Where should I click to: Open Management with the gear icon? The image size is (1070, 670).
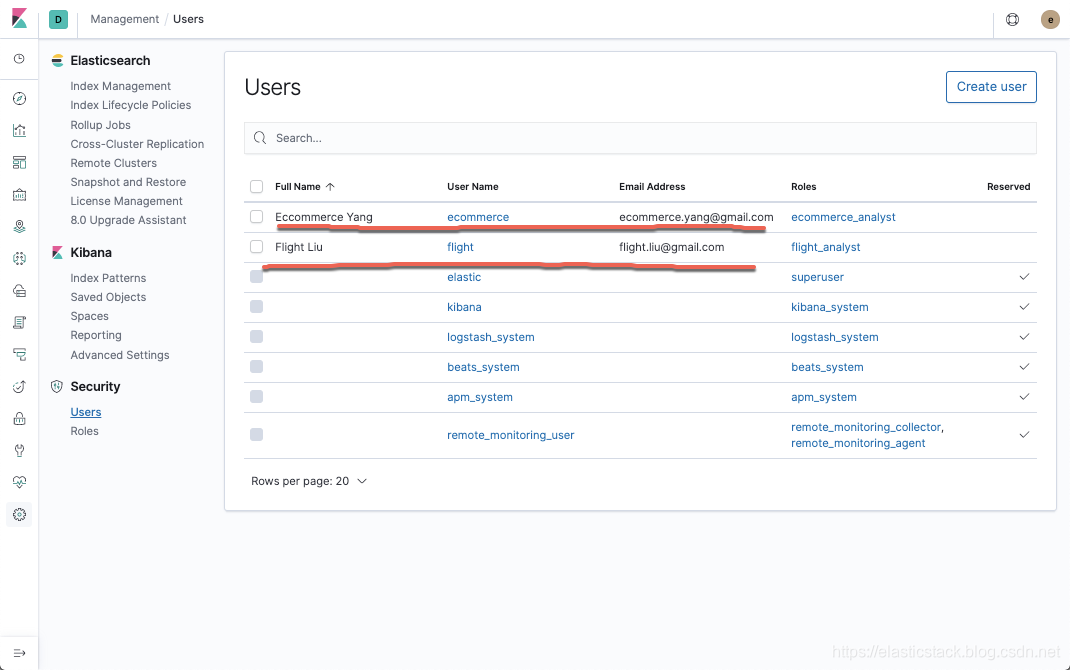click(19, 514)
